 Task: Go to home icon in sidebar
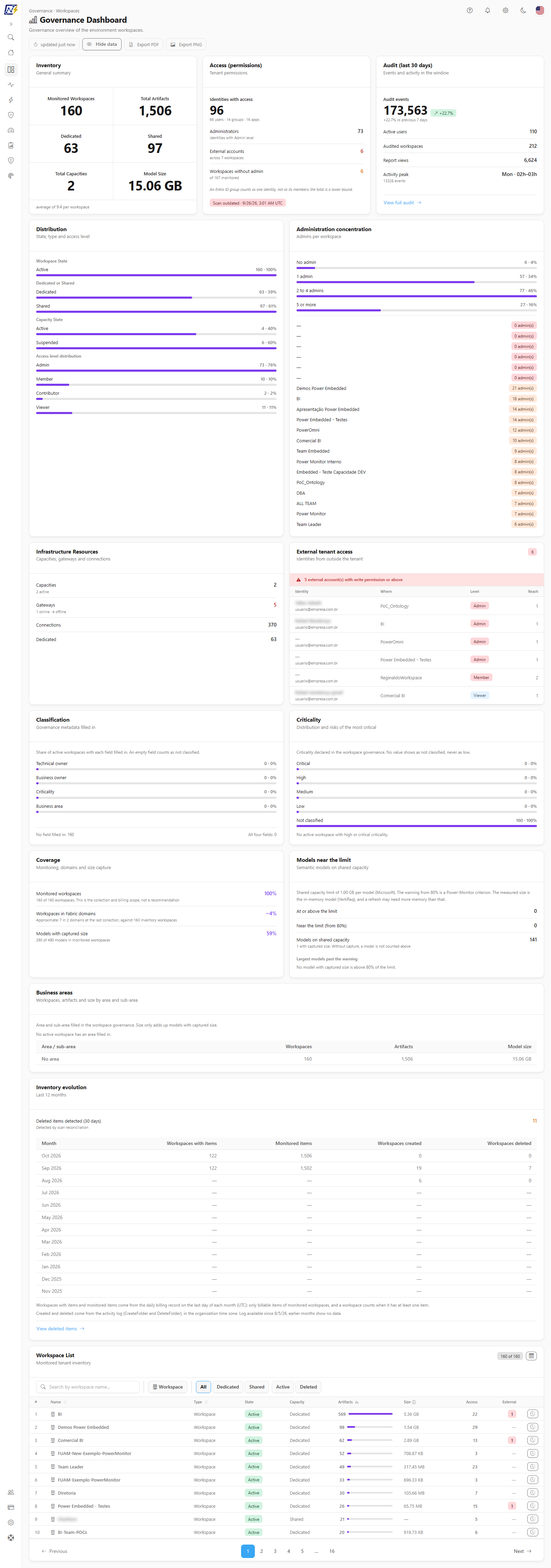tap(10, 53)
